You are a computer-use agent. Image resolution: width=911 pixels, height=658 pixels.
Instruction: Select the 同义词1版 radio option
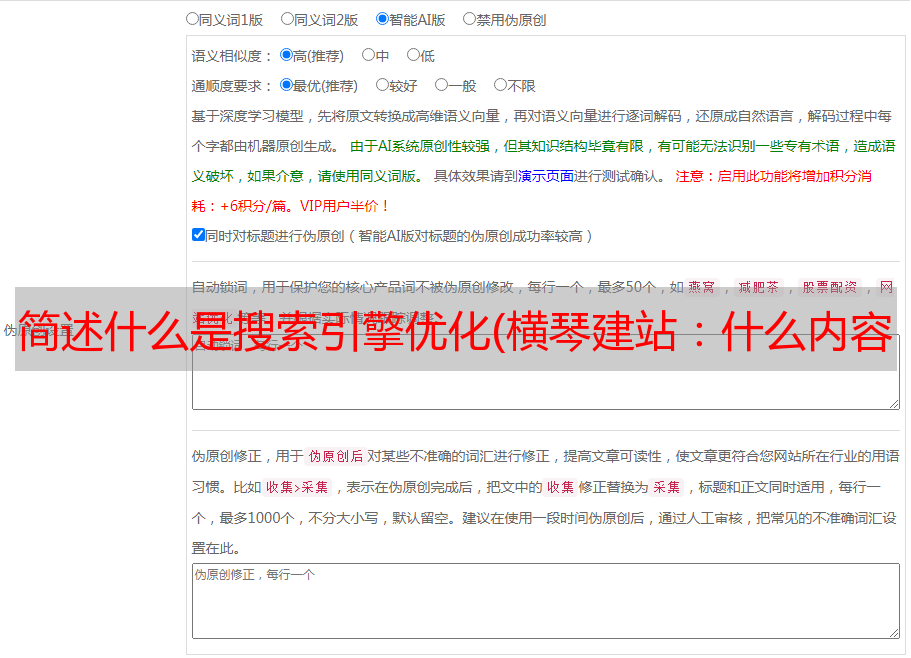pyautogui.click(x=192, y=19)
